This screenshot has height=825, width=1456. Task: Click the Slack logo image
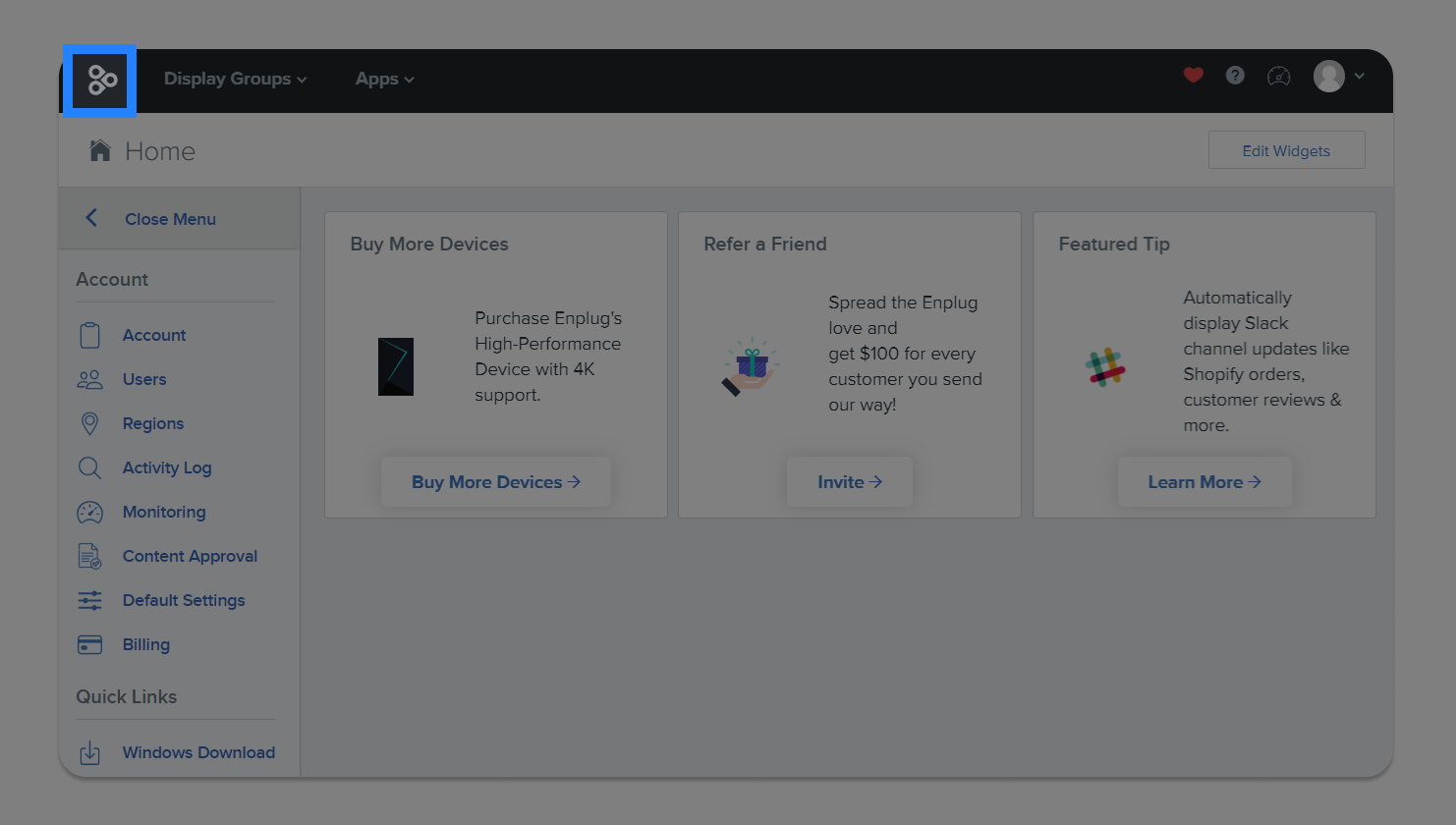(1106, 367)
